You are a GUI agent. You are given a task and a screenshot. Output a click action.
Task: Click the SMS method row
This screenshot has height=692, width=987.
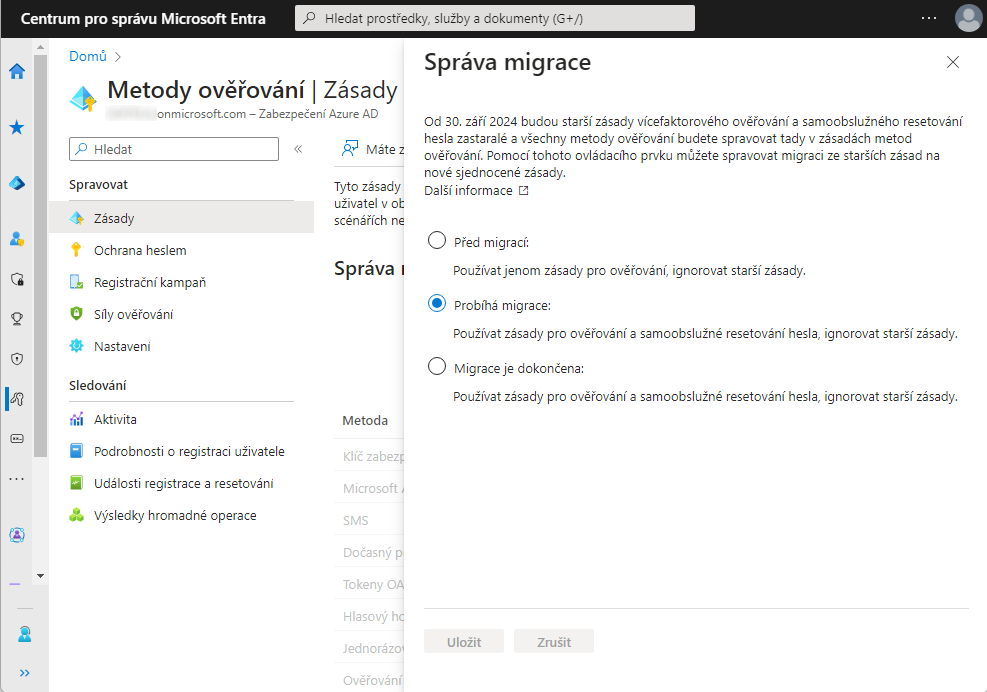pos(369,520)
